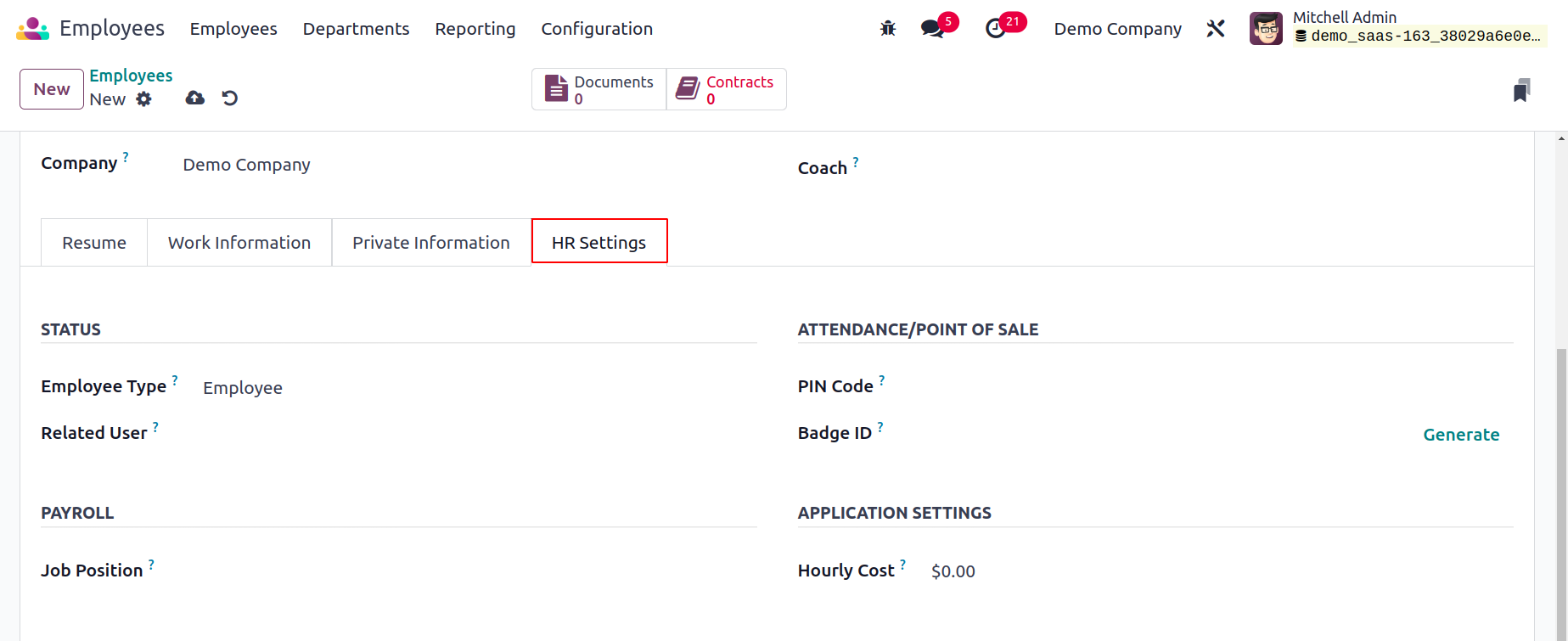
Task: Click the Hourly Cost input field
Action: [1222, 571]
